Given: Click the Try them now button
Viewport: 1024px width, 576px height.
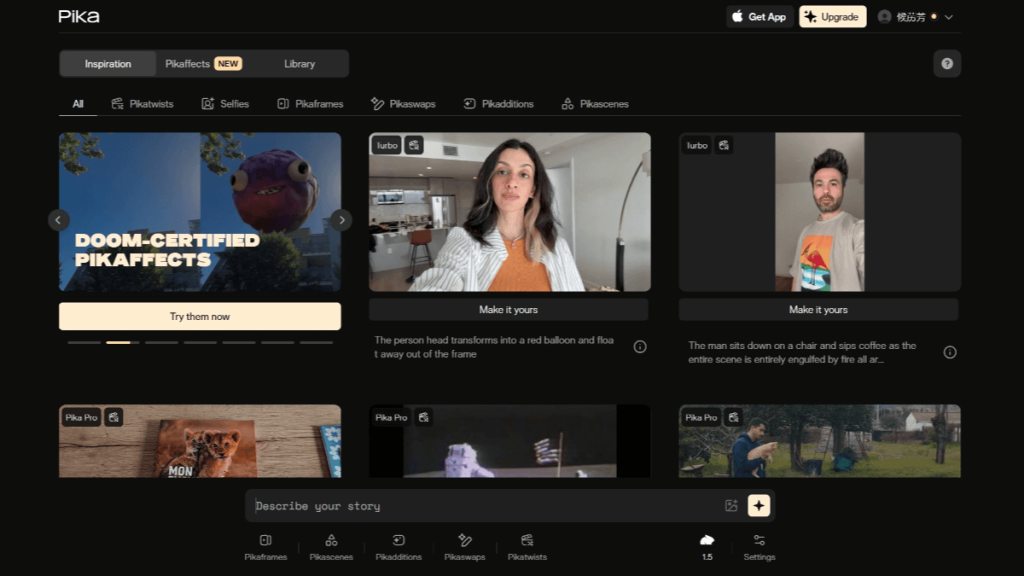Looking at the screenshot, I should point(200,317).
